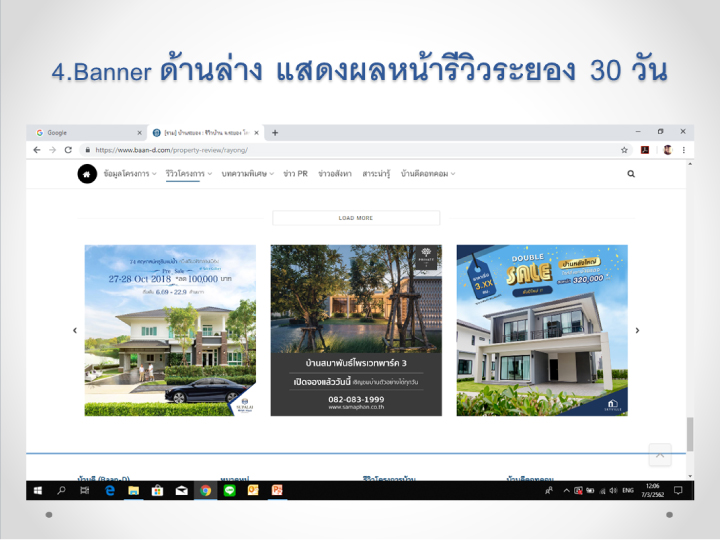Switch to Chrome on the taskbar
The width and height of the screenshot is (720, 540).
click(205, 491)
